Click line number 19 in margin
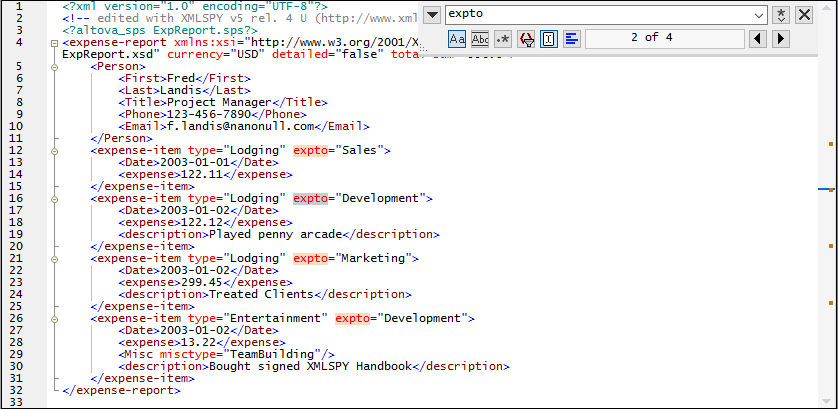Viewport: 838px width, 409px height. point(16,234)
